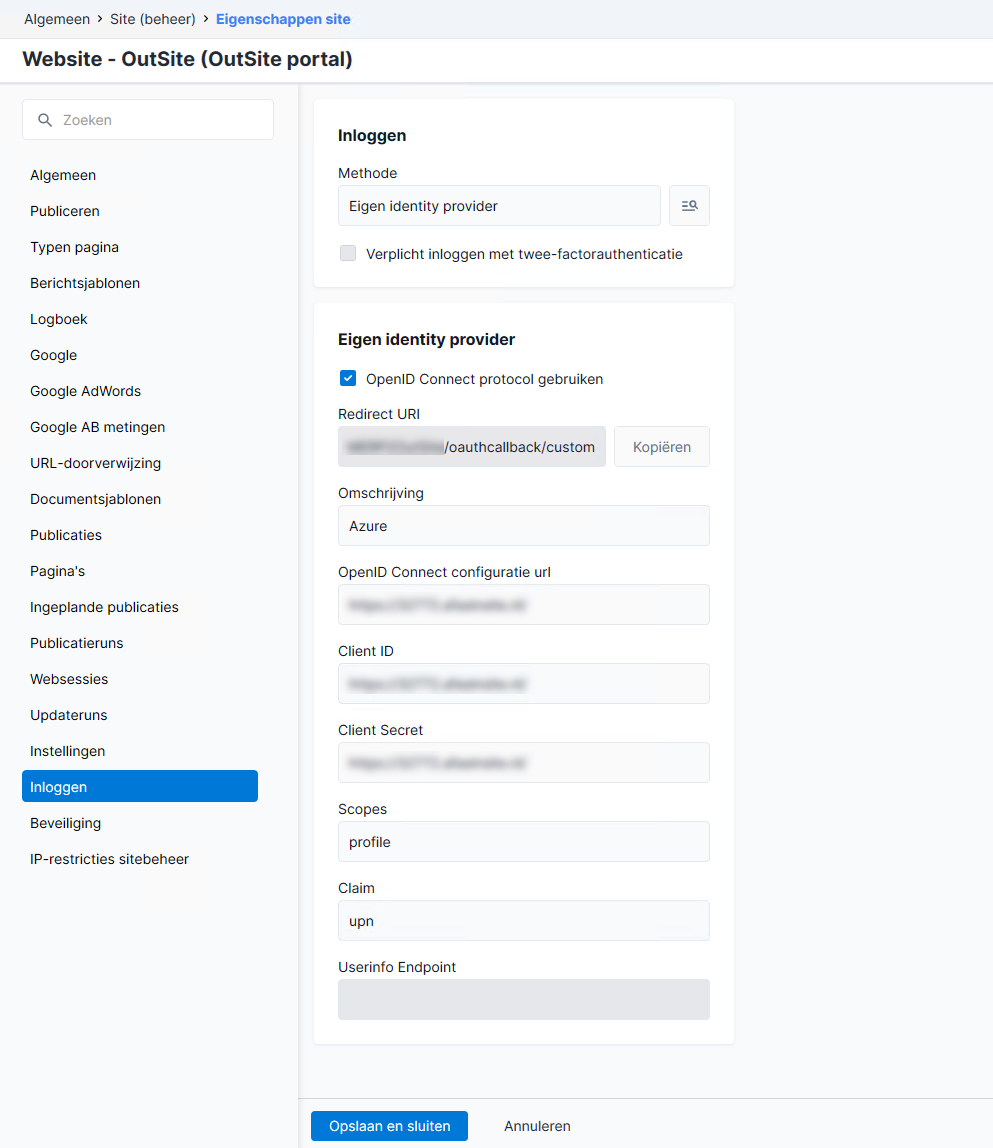Uncheck OpenID Connect protocol gebruiken
This screenshot has width=993, height=1148.
point(348,379)
